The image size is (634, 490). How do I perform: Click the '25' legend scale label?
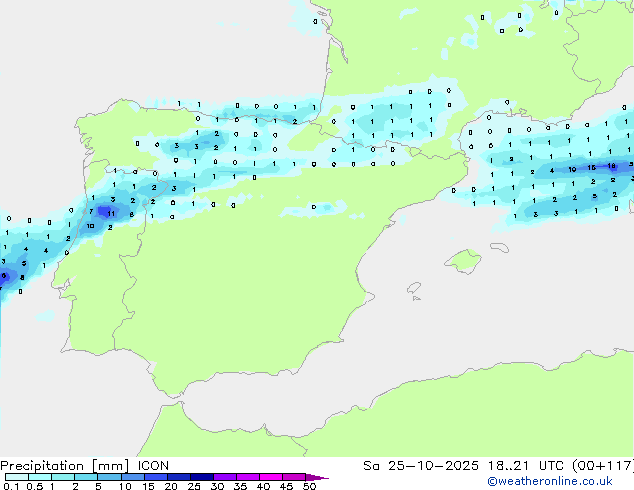click(194, 486)
